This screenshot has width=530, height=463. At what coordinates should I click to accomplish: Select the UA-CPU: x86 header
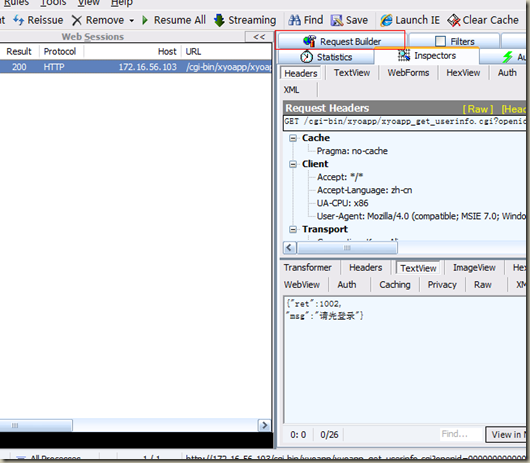pos(342,203)
